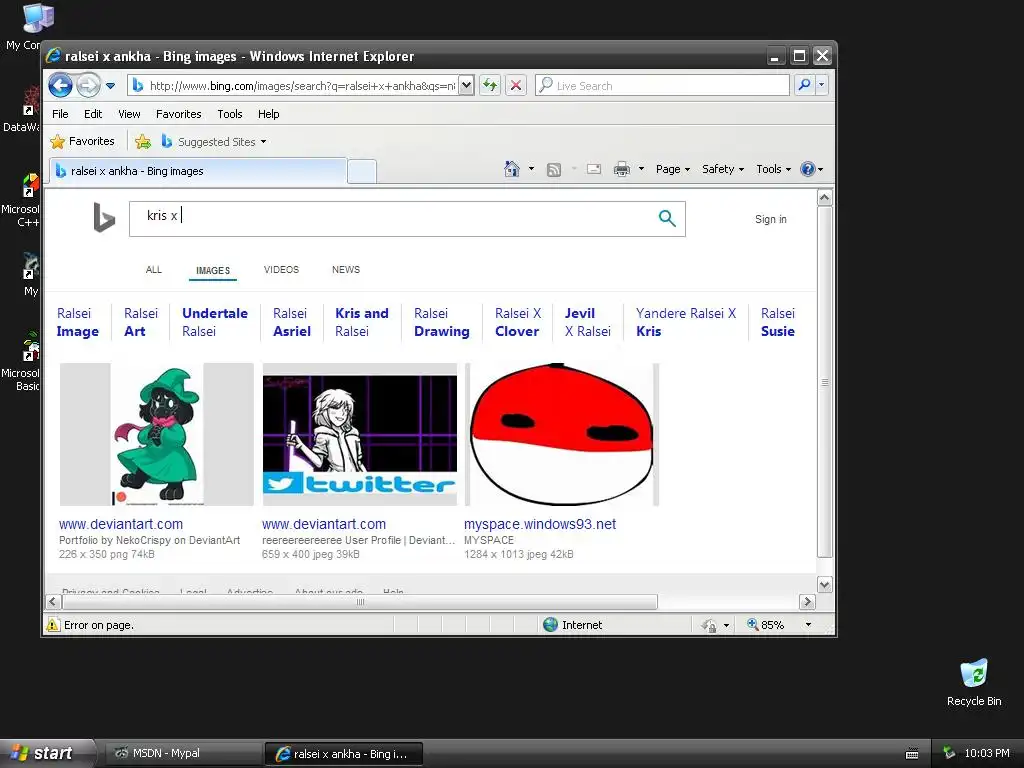Expand the Print options dropdown arrow
The height and width of the screenshot is (768, 1024).
(641, 169)
